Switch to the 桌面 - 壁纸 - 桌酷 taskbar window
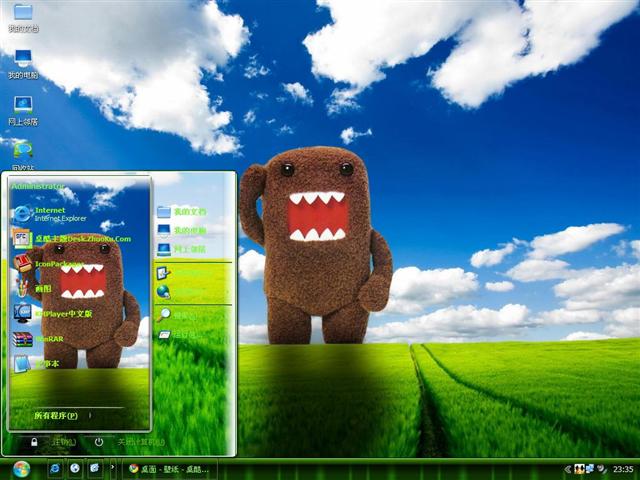640x480 pixels. [x=170, y=469]
